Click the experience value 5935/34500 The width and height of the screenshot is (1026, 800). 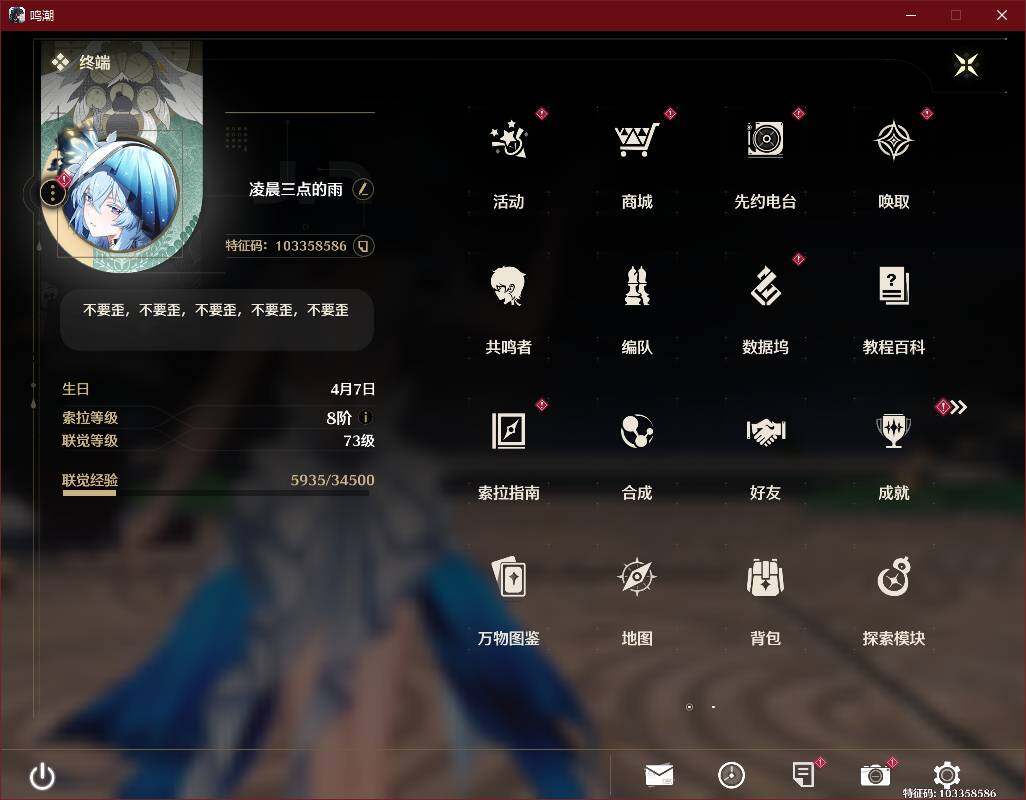pos(332,480)
